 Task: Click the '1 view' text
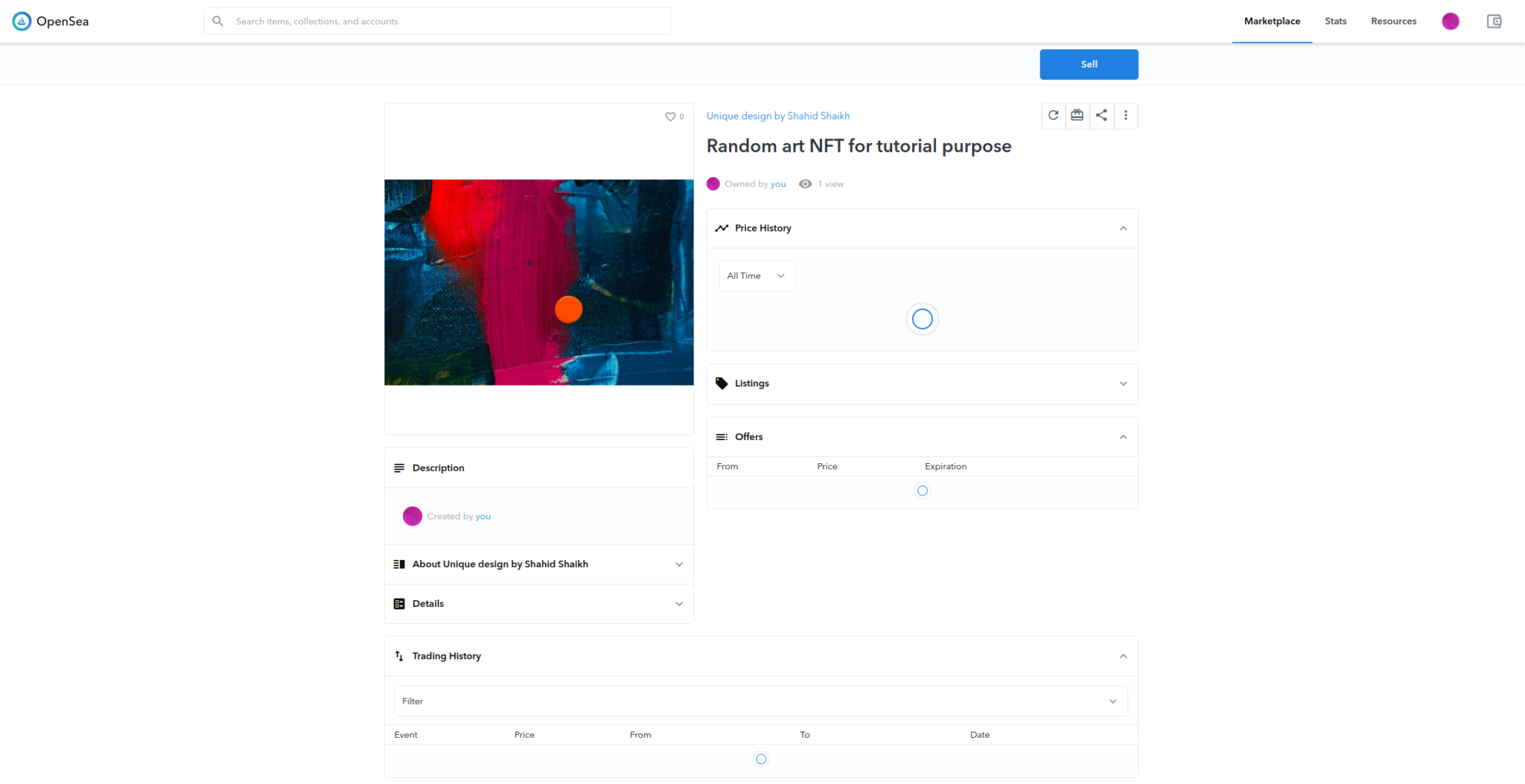coord(830,184)
